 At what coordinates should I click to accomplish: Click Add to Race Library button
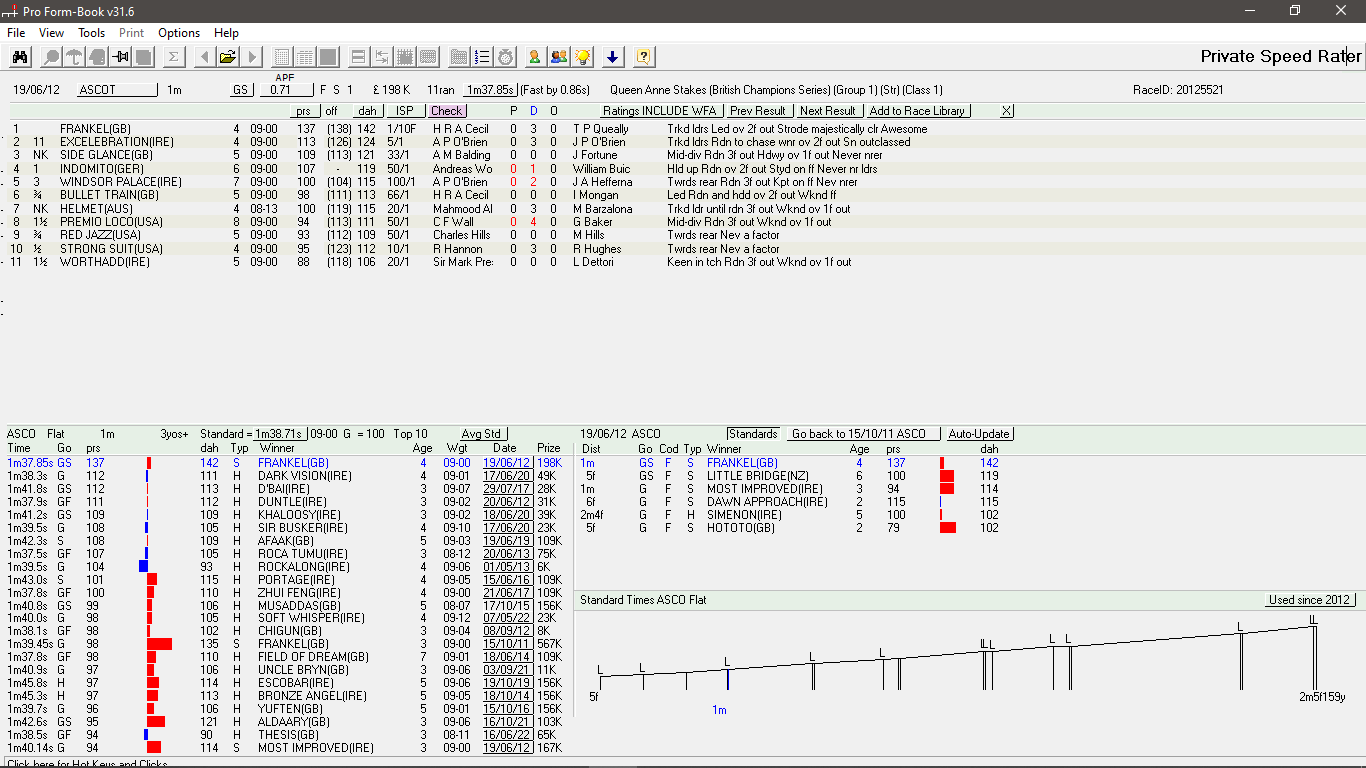tap(917, 111)
